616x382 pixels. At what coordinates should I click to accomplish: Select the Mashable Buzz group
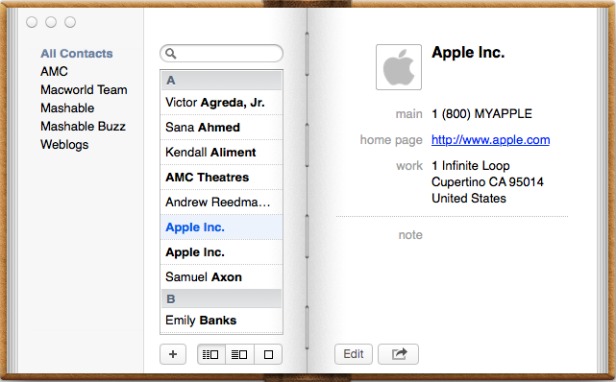pos(83,126)
